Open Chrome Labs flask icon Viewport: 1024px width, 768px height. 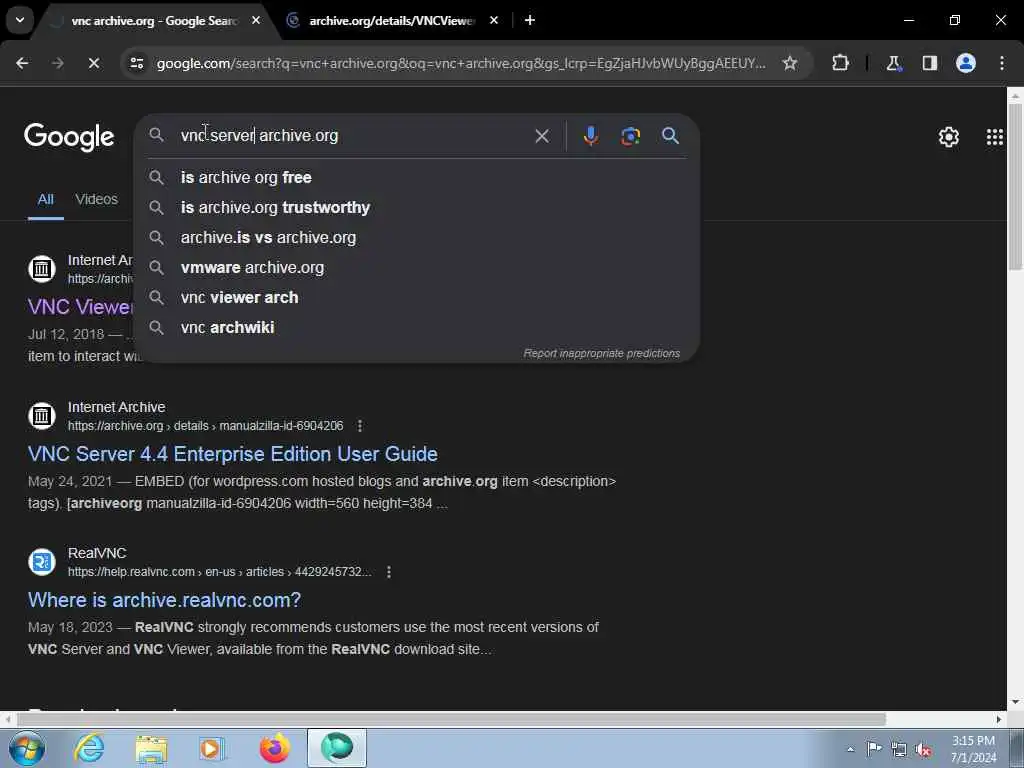coord(893,63)
